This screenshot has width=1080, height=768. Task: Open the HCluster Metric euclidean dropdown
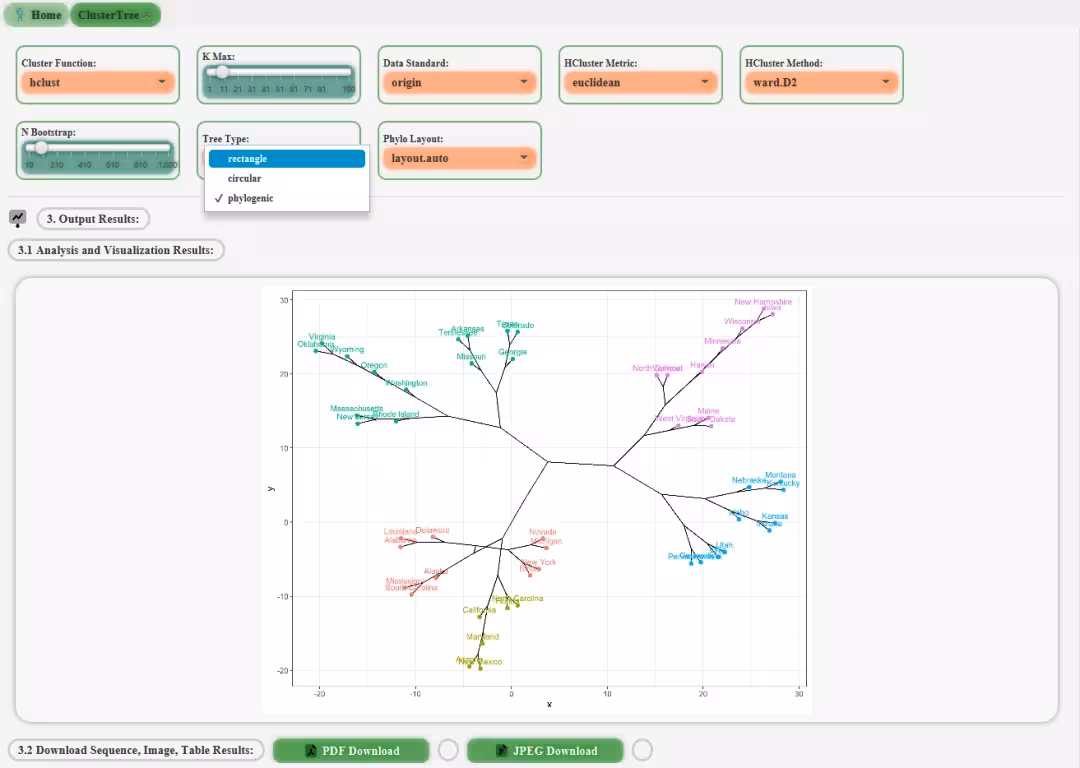641,83
